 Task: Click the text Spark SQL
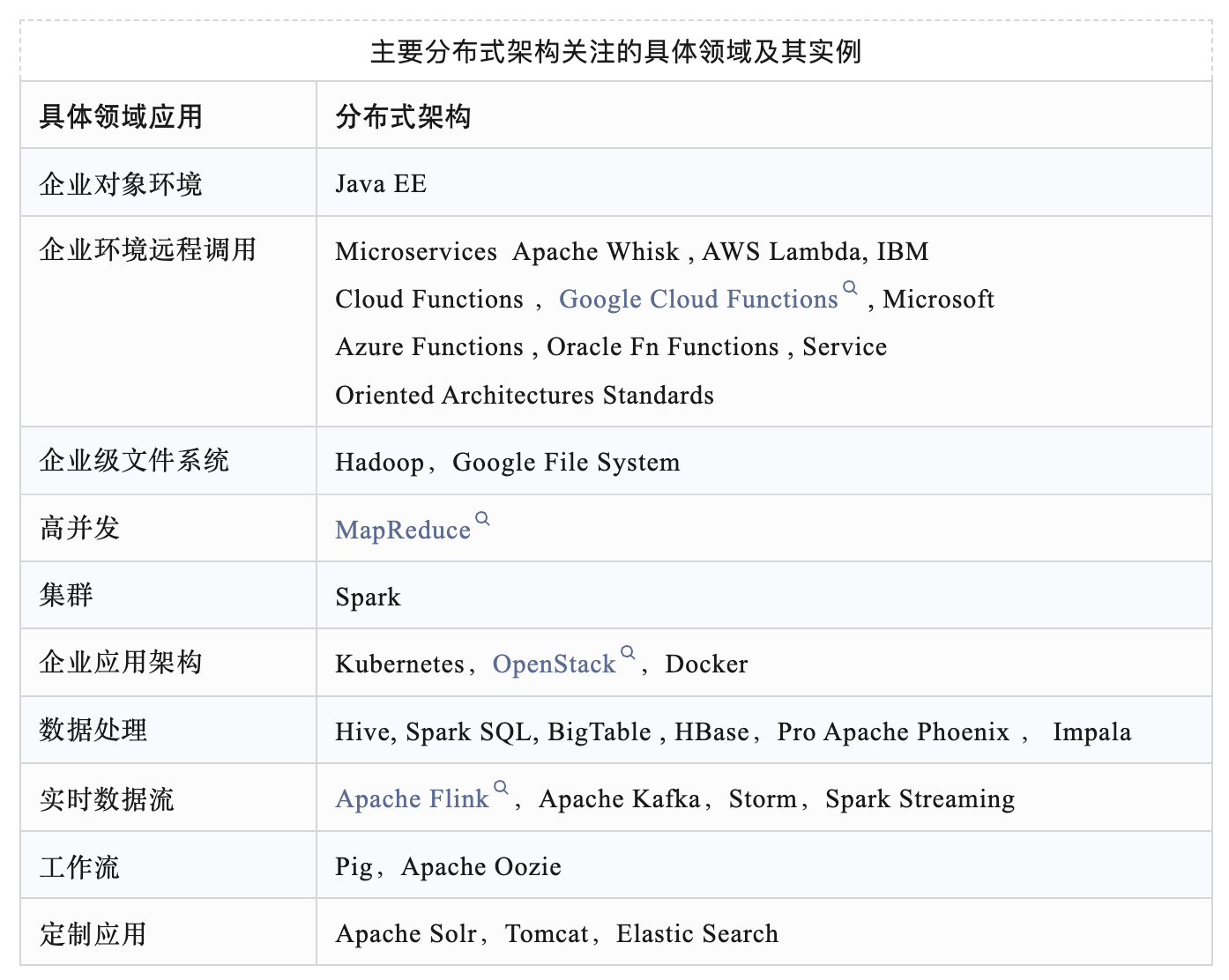coord(469,732)
